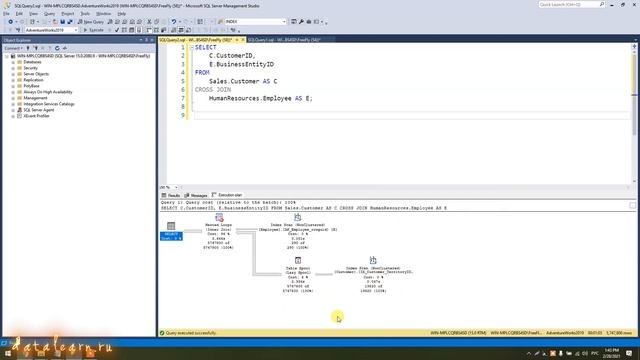The width and height of the screenshot is (640, 360).
Task: Click the Customer Index Scan operator icon
Action: tap(373, 260)
